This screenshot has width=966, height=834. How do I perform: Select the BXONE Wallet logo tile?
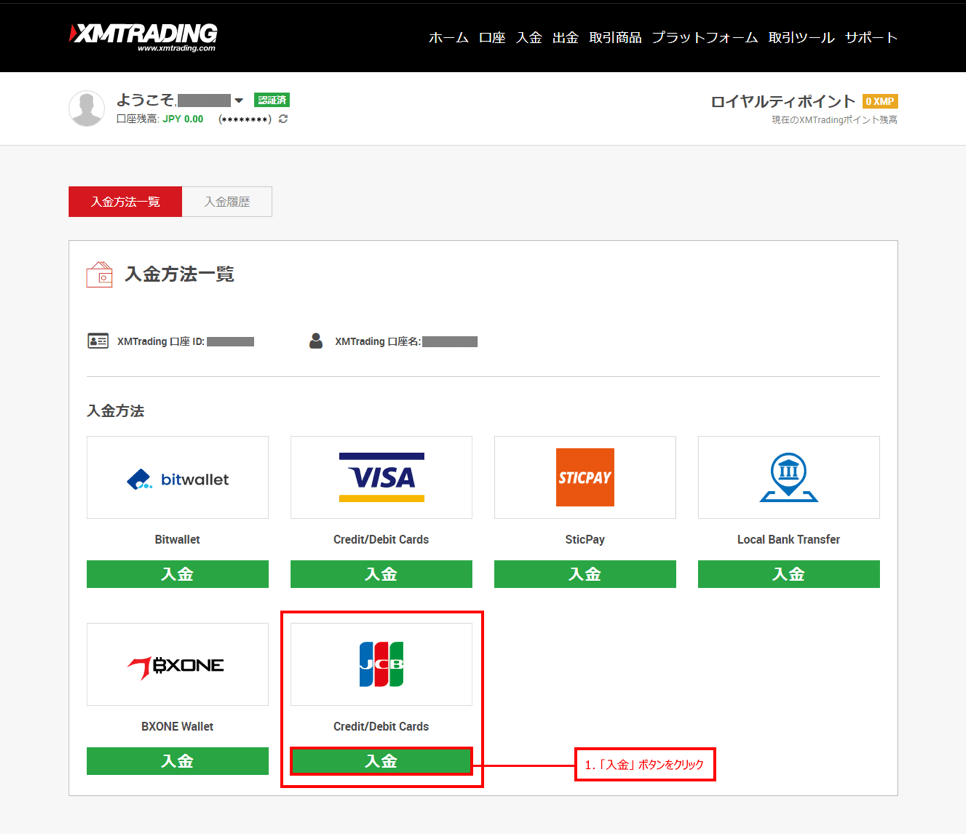click(178, 665)
